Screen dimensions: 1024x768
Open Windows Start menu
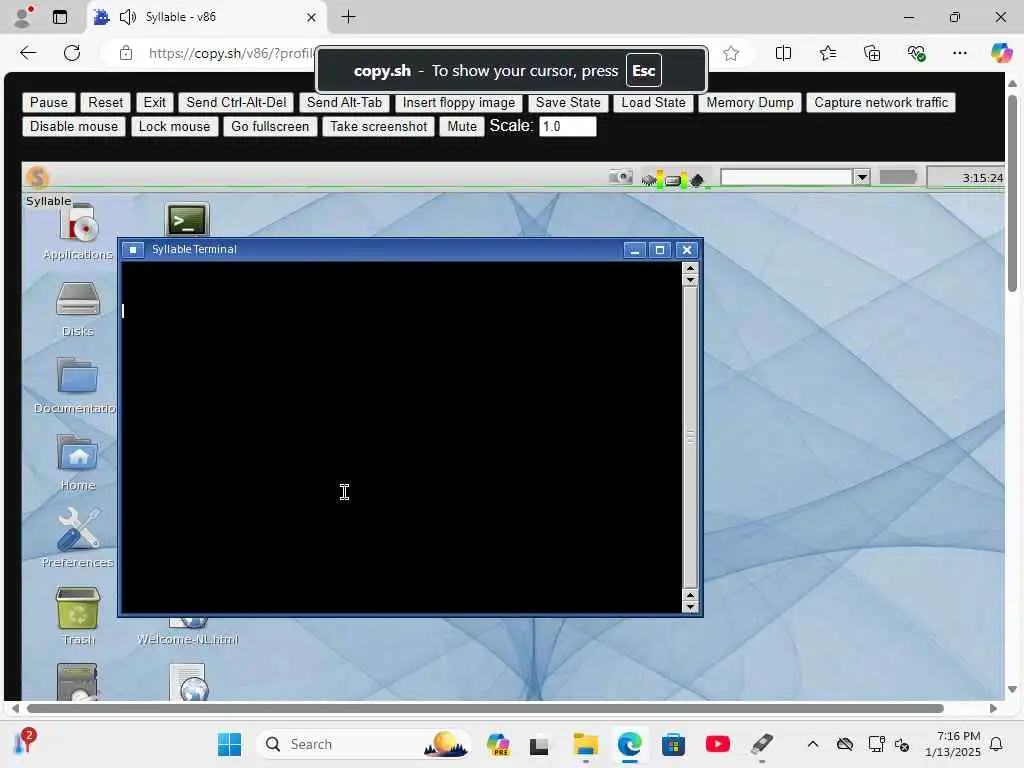[x=229, y=744]
